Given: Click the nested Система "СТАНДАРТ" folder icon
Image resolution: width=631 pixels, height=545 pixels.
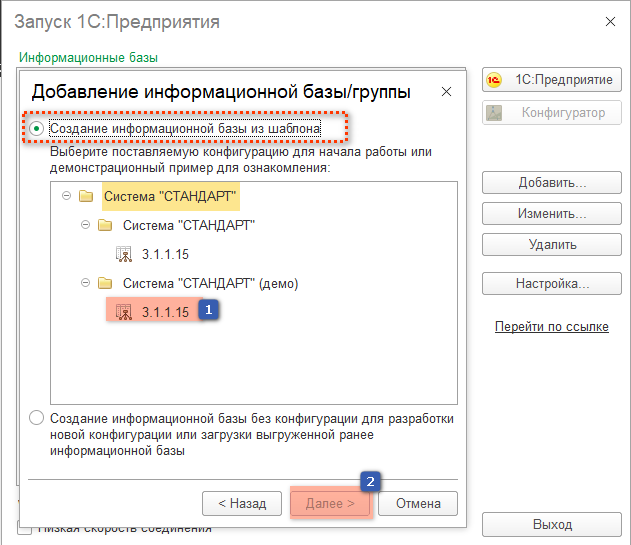Looking at the screenshot, I should tap(105, 225).
